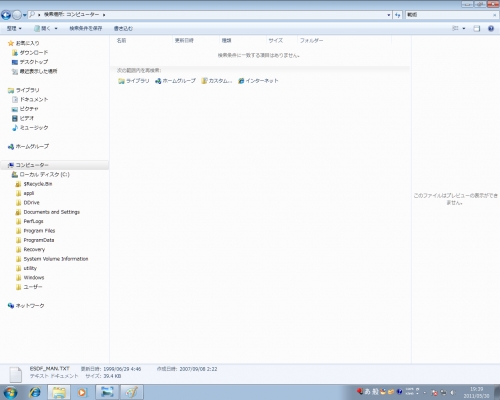Click Save search toolbar button

pos(86,28)
